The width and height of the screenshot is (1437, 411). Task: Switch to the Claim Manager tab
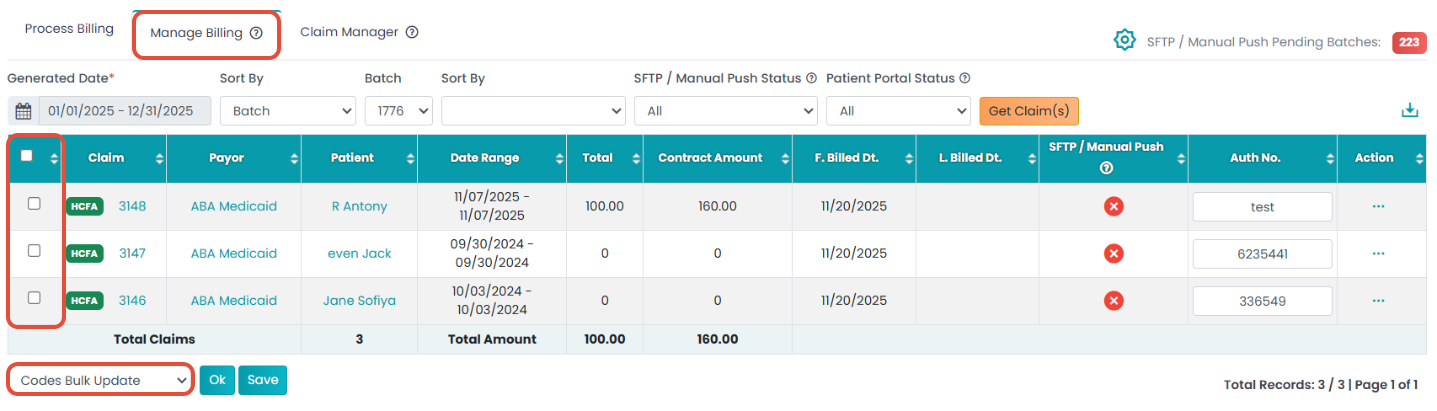click(349, 32)
